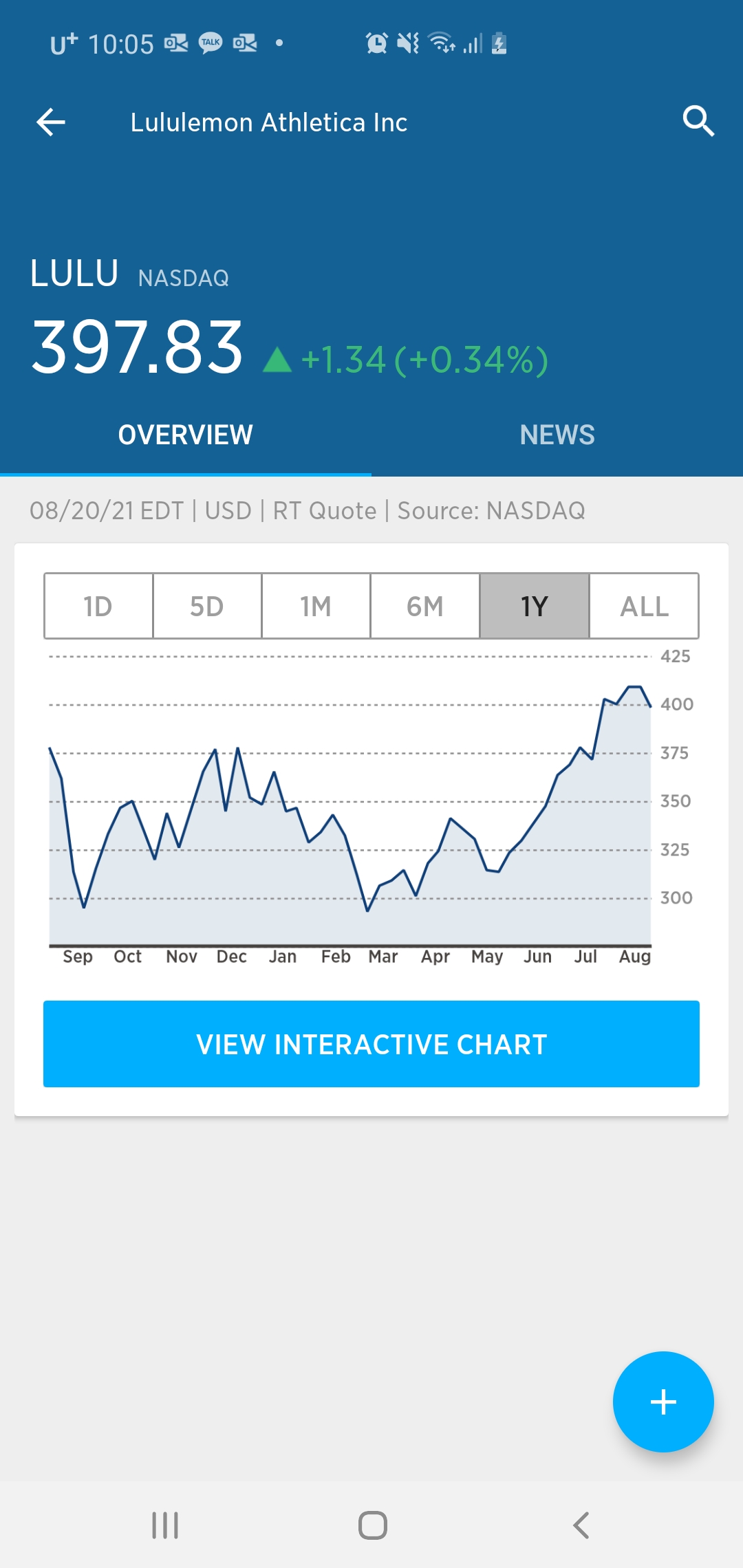Tap the Wi-Fi status icon
This screenshot has height=1568, width=743.
point(441,43)
